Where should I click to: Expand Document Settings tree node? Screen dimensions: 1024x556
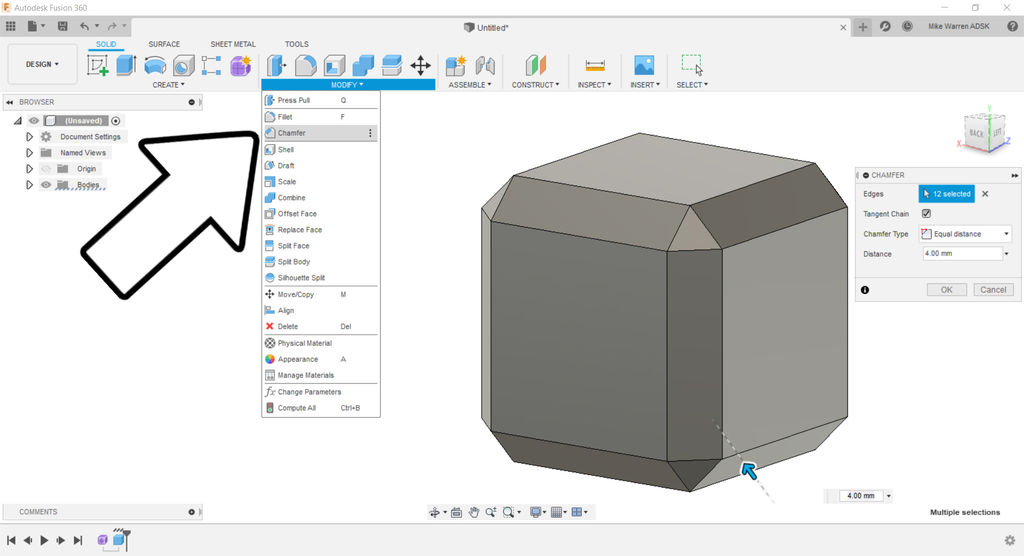pos(29,137)
